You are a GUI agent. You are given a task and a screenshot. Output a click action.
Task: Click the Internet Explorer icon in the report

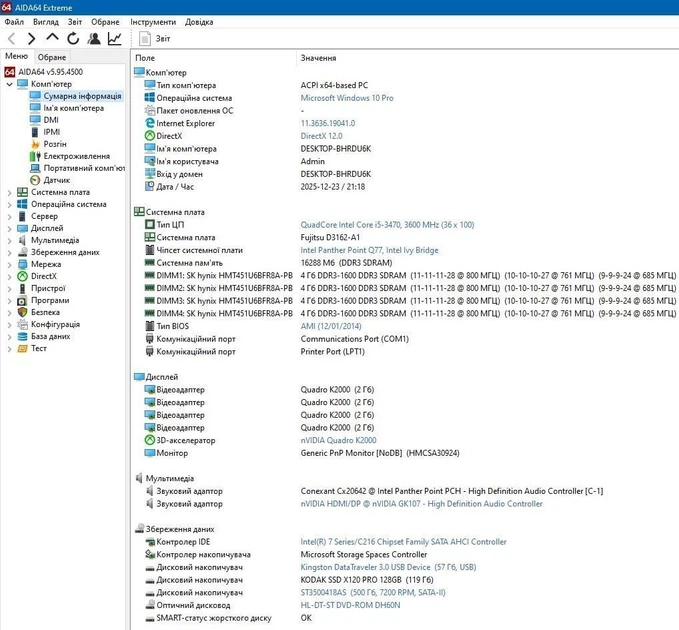pyautogui.click(x=149, y=123)
